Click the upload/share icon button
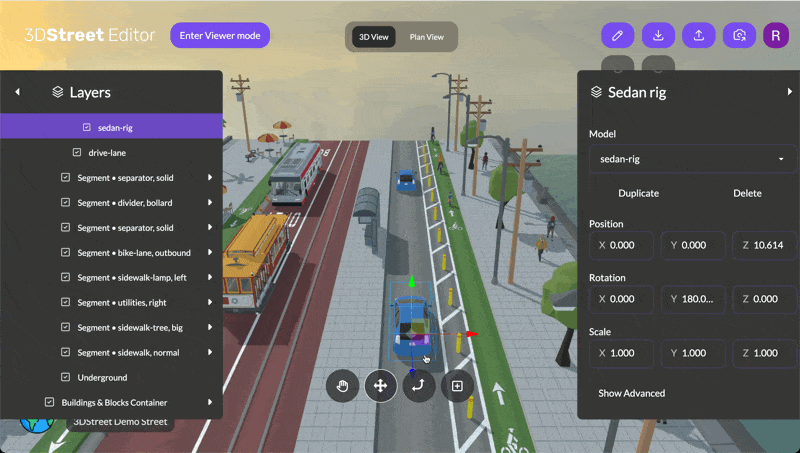Image resolution: width=800 pixels, height=453 pixels. coord(699,35)
